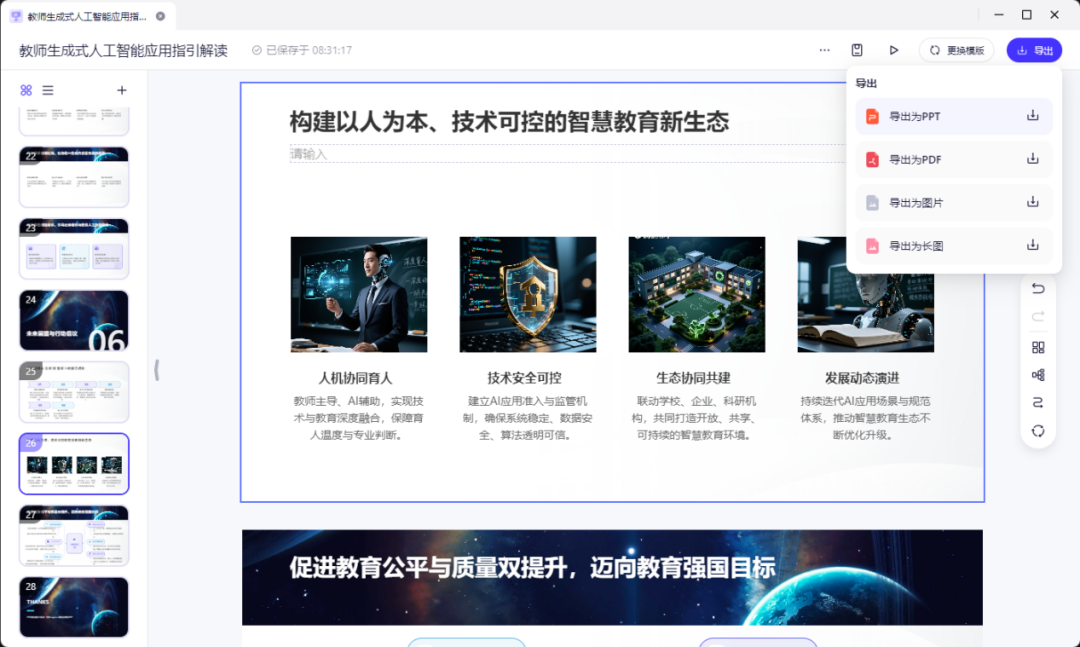Start the slideshow with the play icon

[894, 50]
